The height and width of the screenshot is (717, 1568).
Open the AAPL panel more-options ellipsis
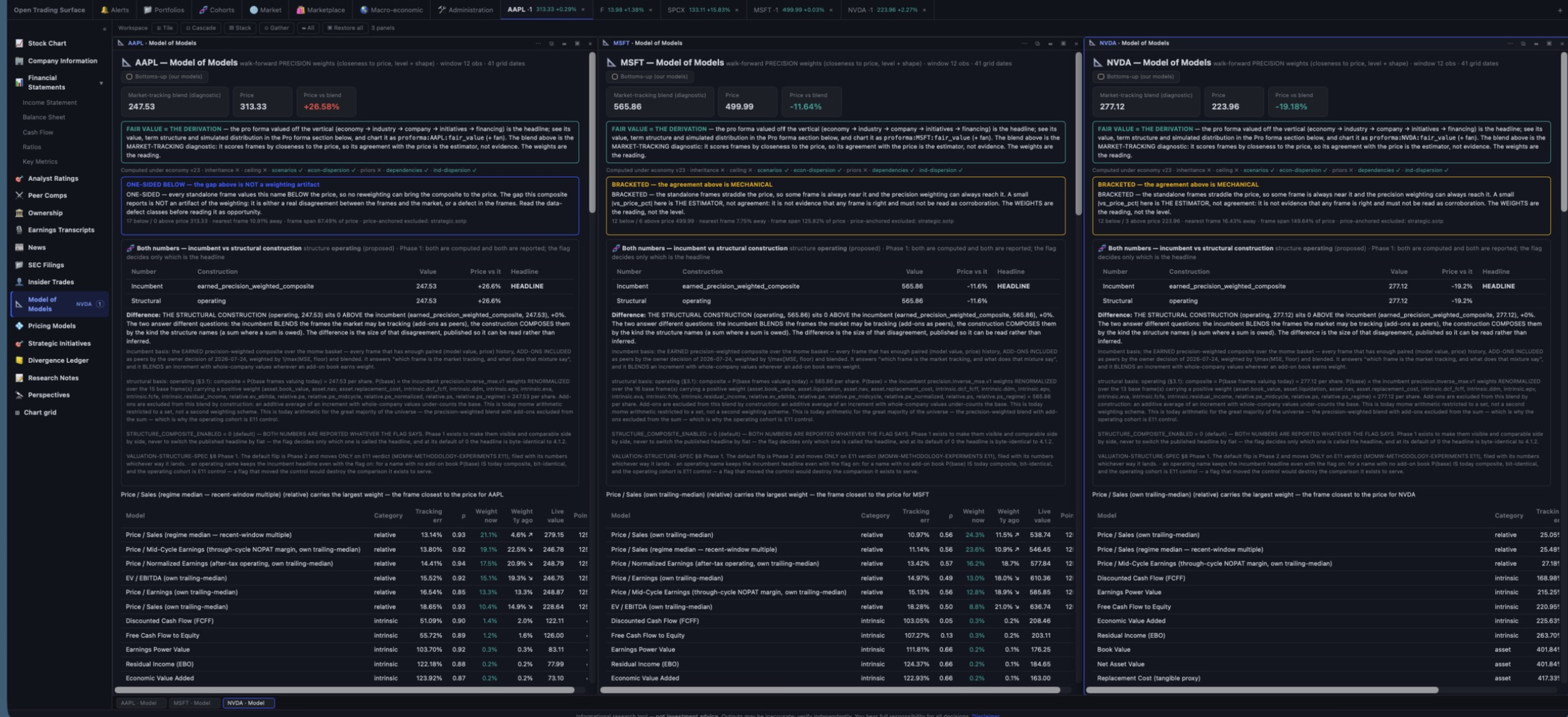tap(539, 43)
